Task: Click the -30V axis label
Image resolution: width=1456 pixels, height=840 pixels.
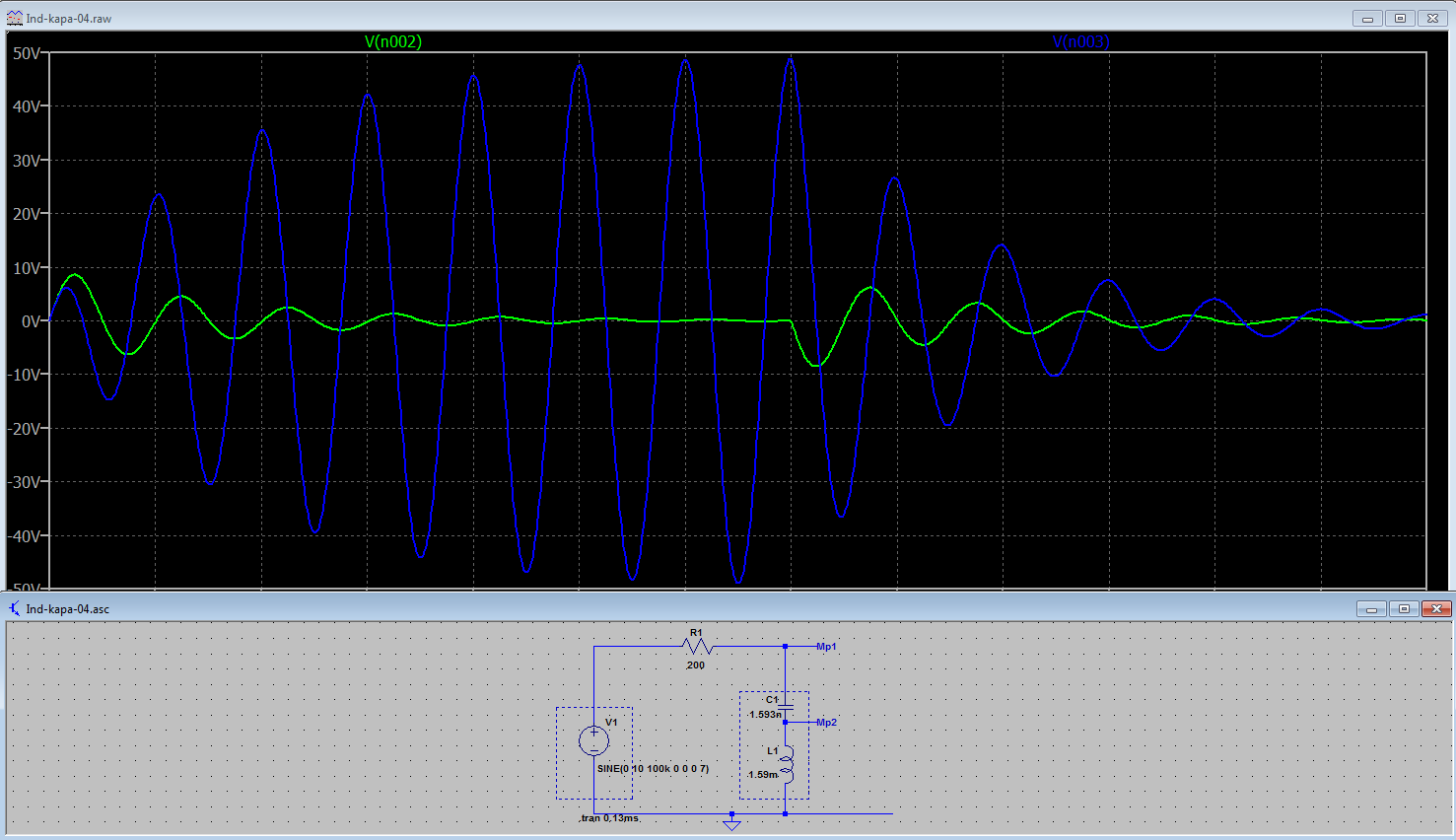Action: [x=24, y=482]
